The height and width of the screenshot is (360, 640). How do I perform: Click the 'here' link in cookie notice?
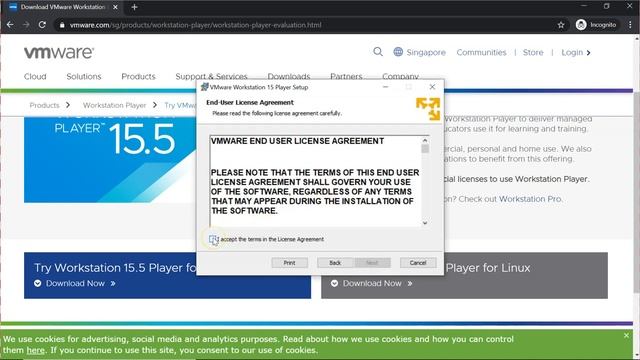[36, 350]
